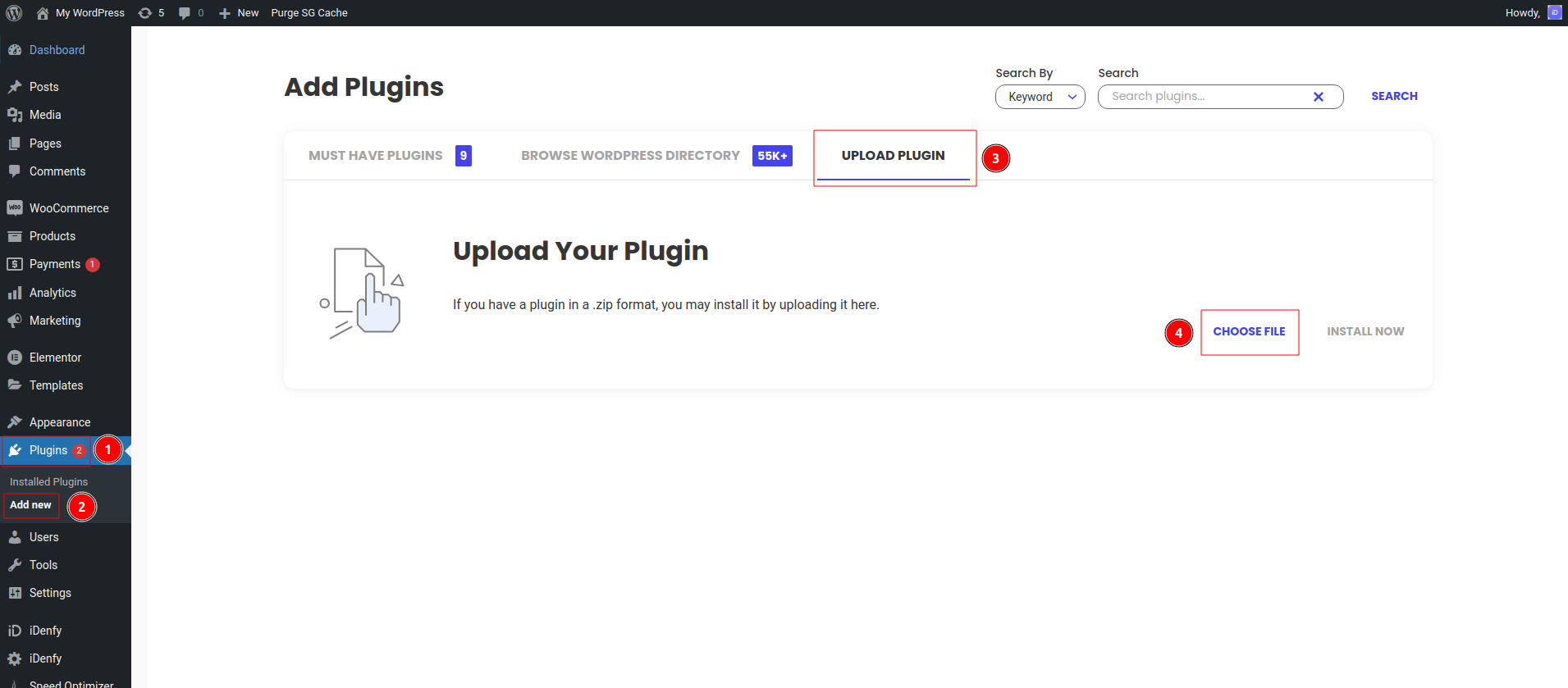Screen dimensions: 1568x688
Task: Click the Products box icon
Action: pyautogui.click(x=15, y=236)
